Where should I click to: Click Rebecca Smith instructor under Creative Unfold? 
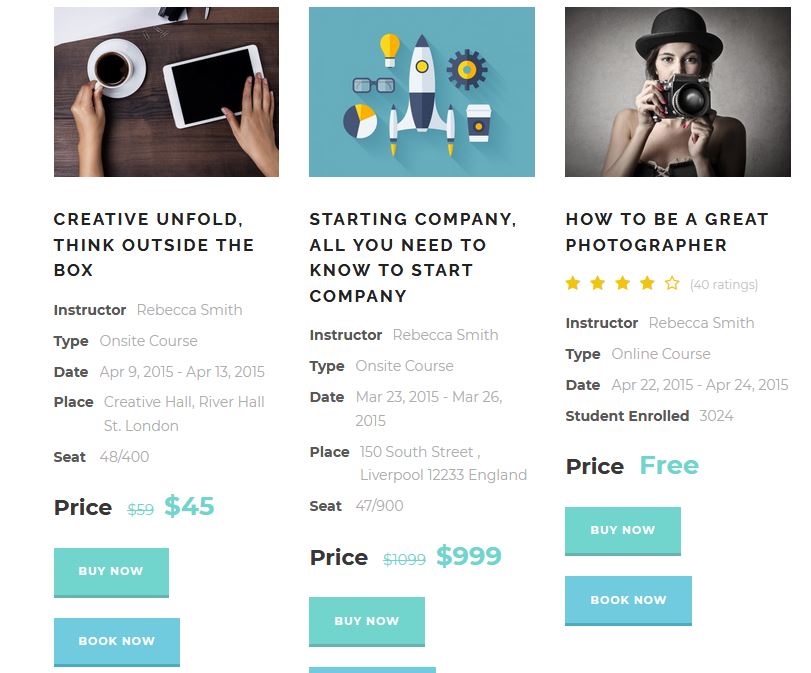coord(189,310)
